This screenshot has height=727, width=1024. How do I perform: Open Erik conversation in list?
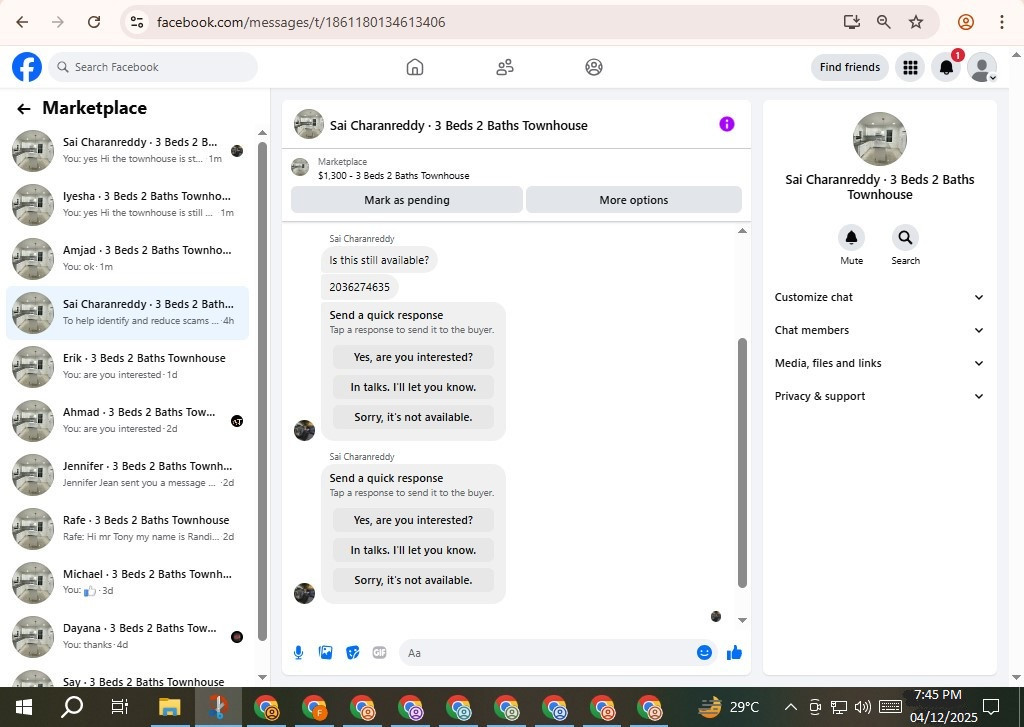click(127, 366)
